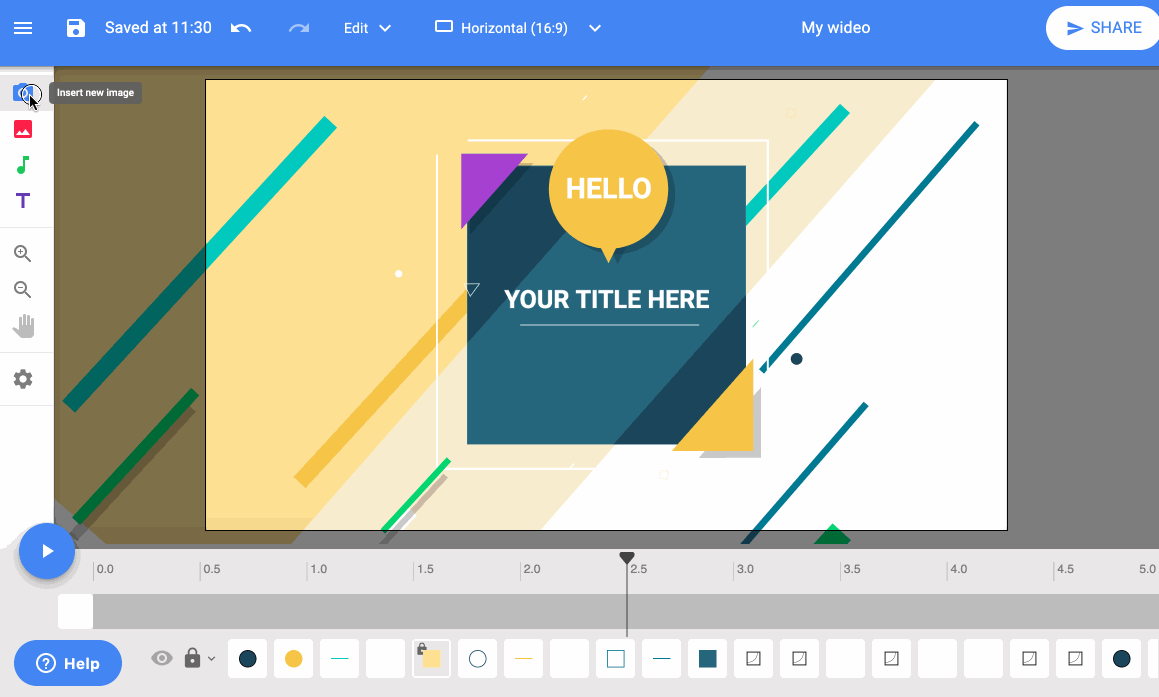Undo the last action

click(x=241, y=28)
